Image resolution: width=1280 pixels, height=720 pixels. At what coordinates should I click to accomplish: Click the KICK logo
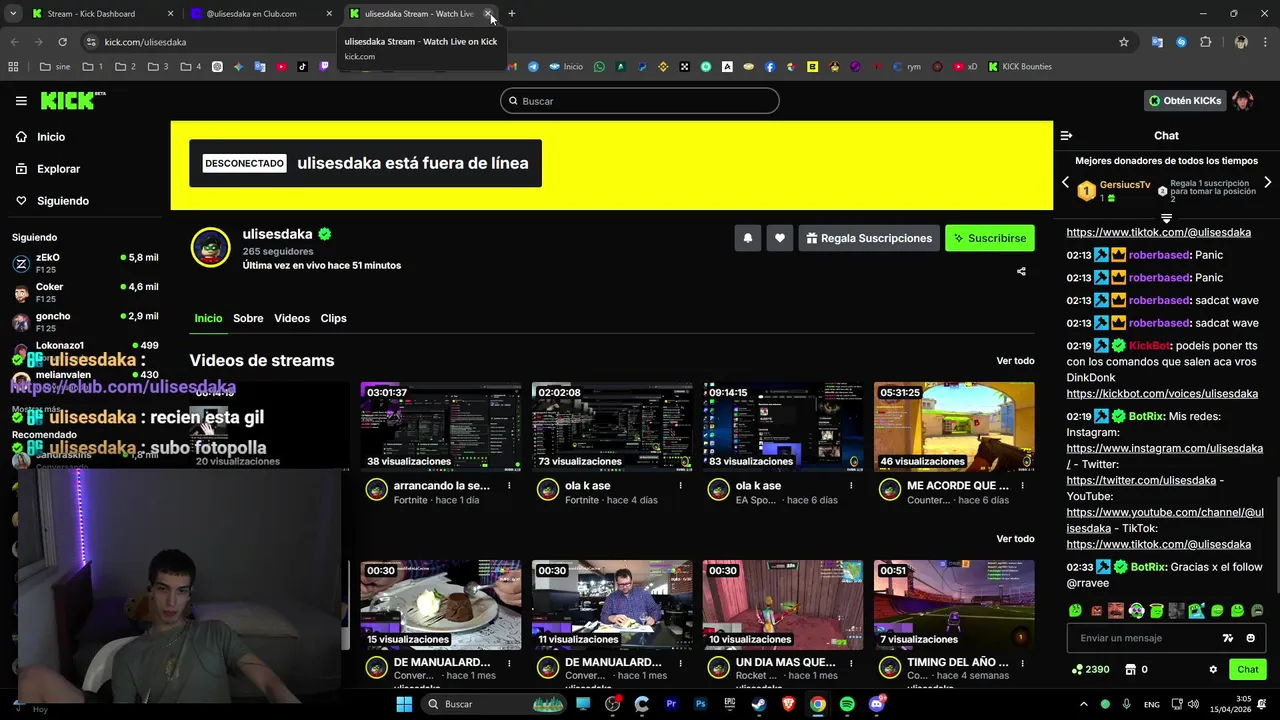(73, 100)
